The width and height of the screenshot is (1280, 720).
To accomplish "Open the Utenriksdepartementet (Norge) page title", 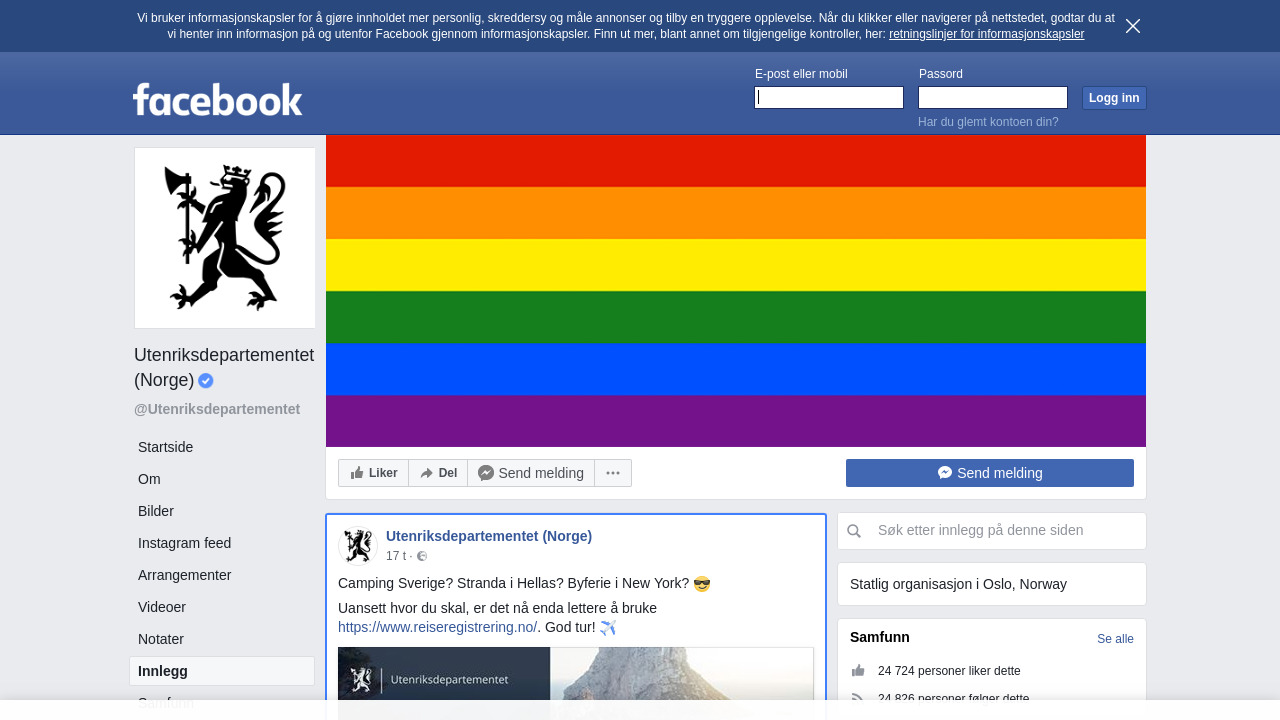I will 224,367.
